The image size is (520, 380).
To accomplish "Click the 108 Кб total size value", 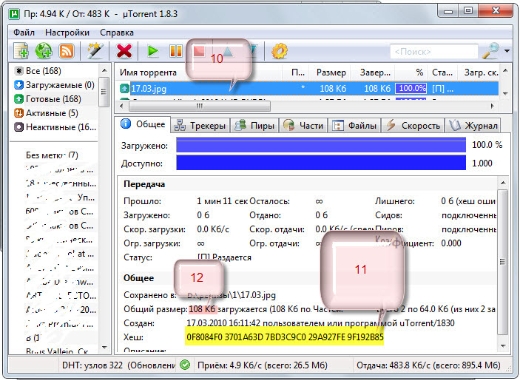I will 202,309.
